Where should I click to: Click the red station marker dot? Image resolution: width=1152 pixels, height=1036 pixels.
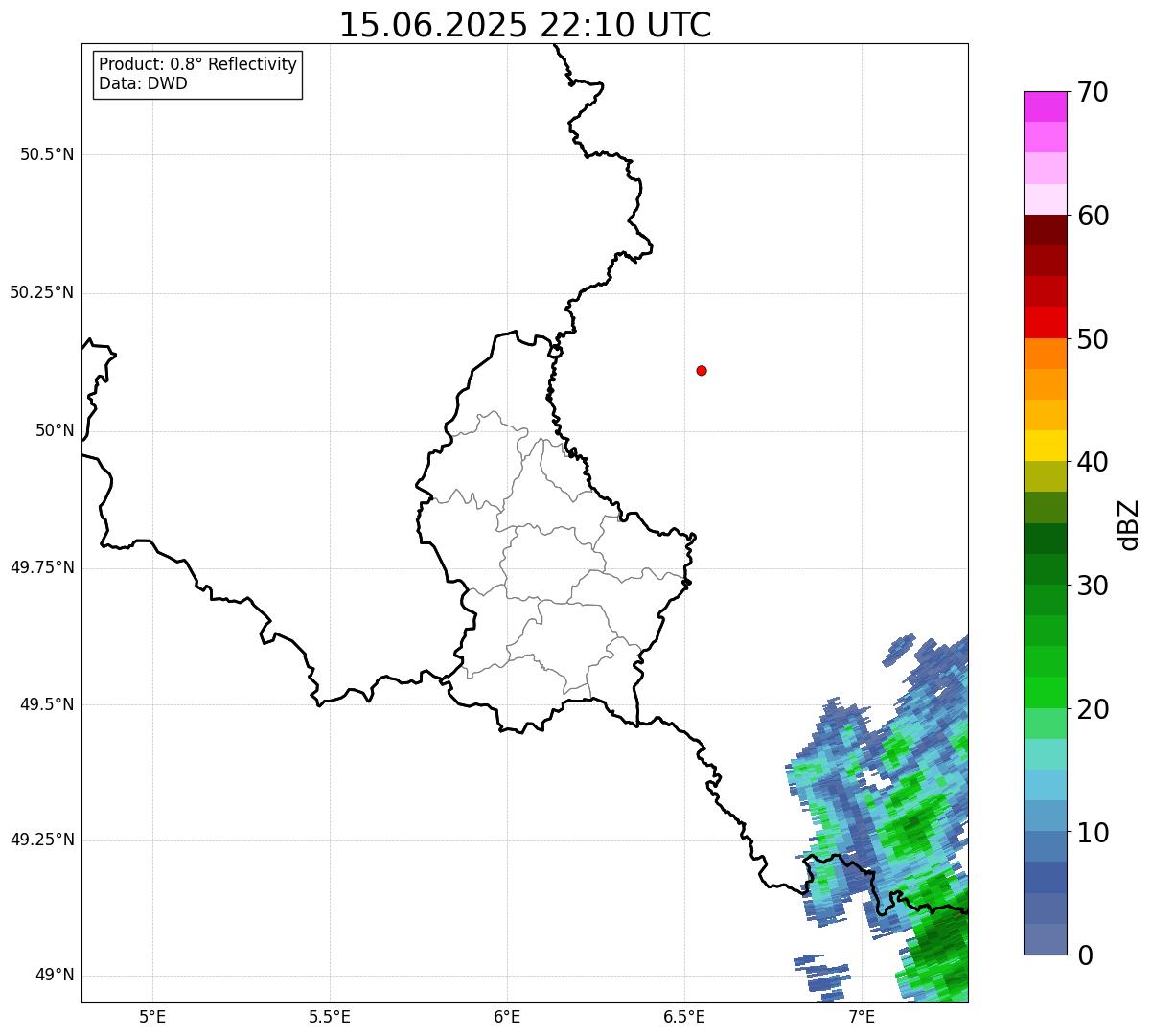pyautogui.click(x=702, y=370)
